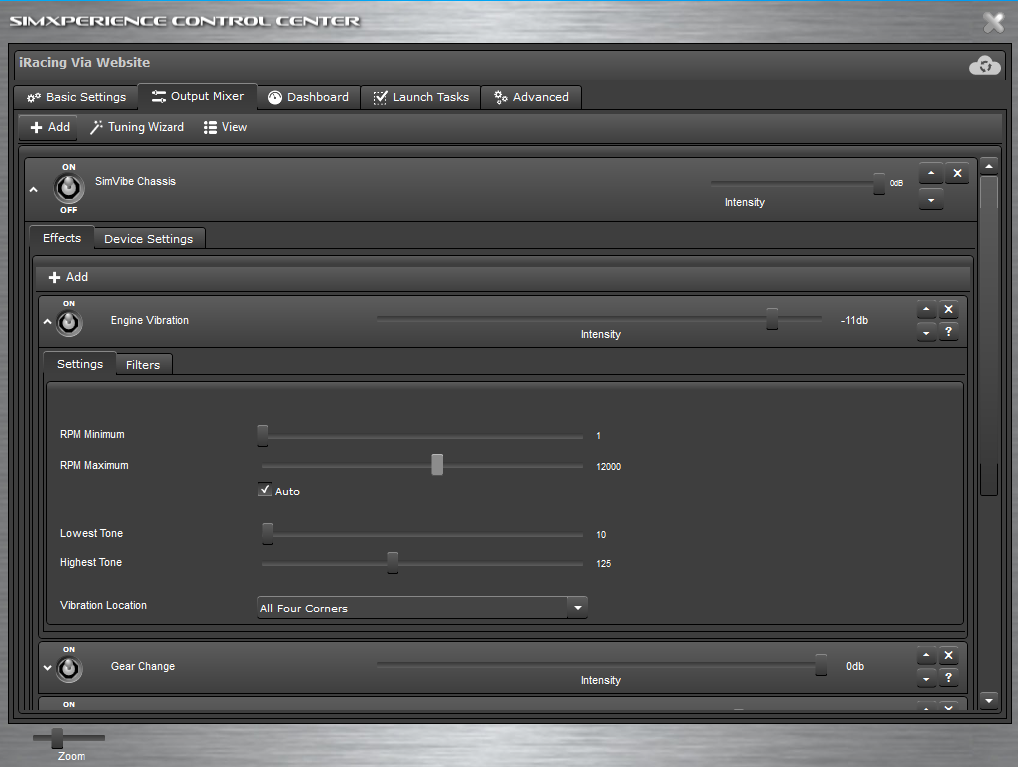This screenshot has width=1018, height=767.
Task: Click the scroll down arrow
Action: pos(988,700)
